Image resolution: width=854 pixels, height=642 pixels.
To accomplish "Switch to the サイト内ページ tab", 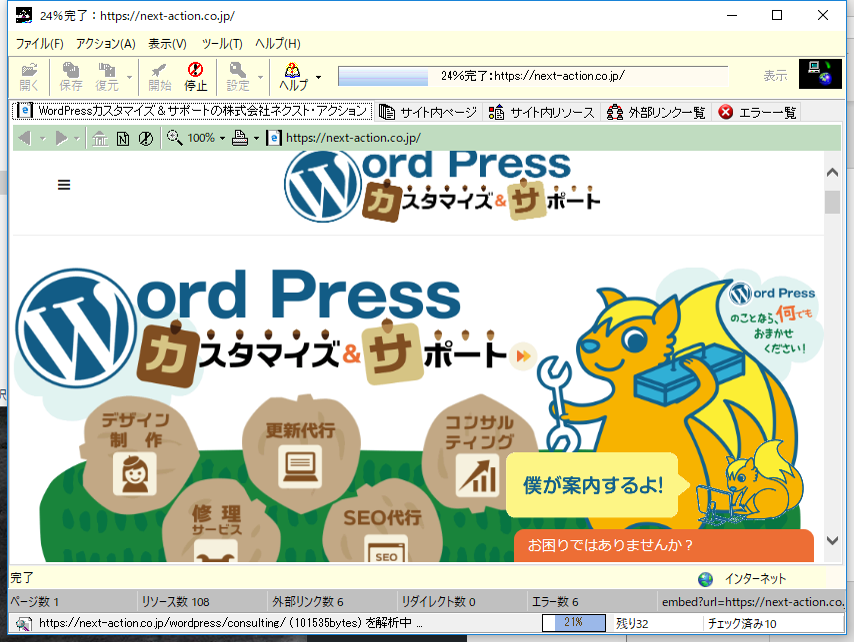I will click(x=428, y=112).
